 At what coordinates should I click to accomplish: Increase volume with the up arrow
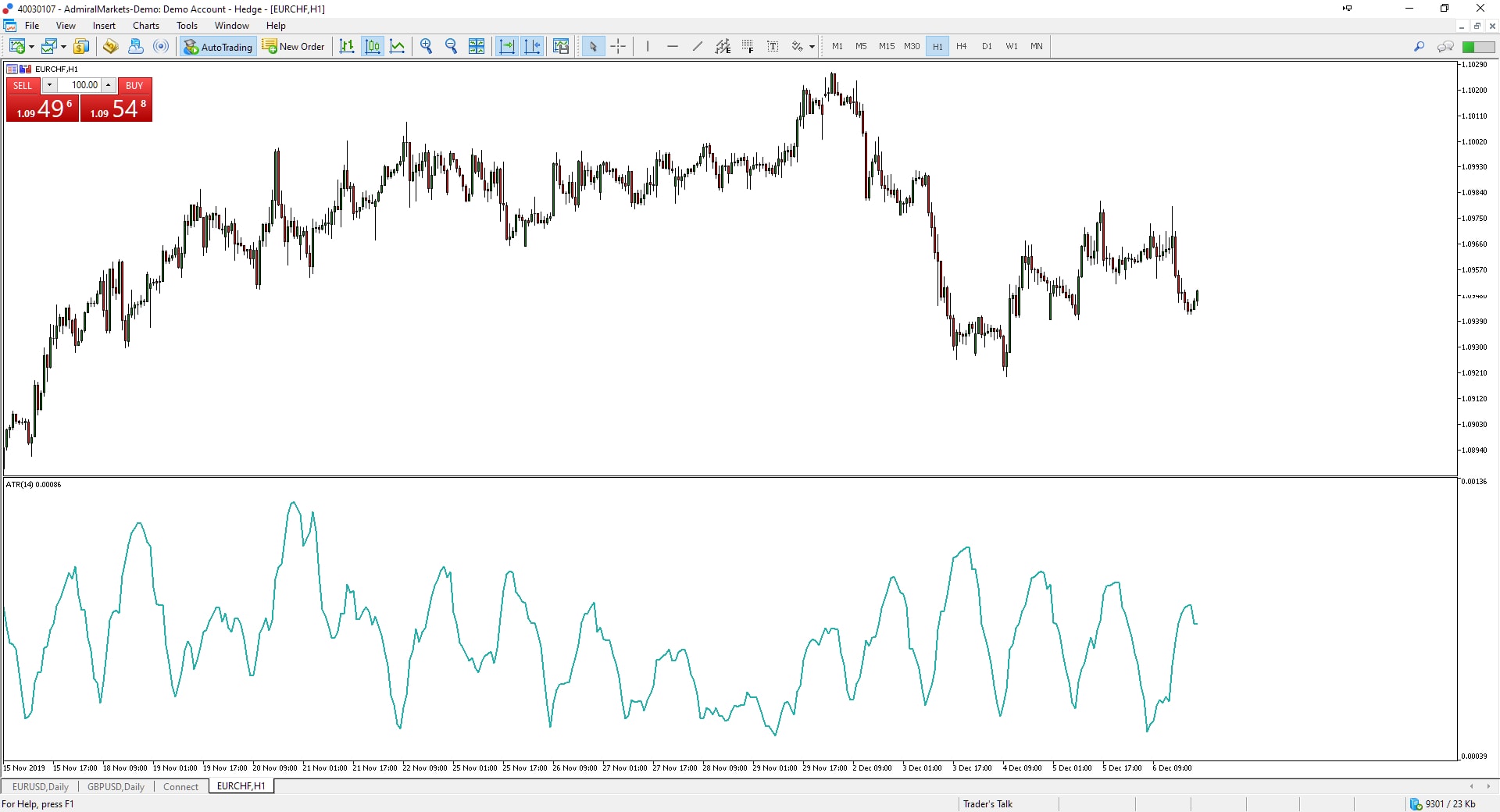coord(109,85)
